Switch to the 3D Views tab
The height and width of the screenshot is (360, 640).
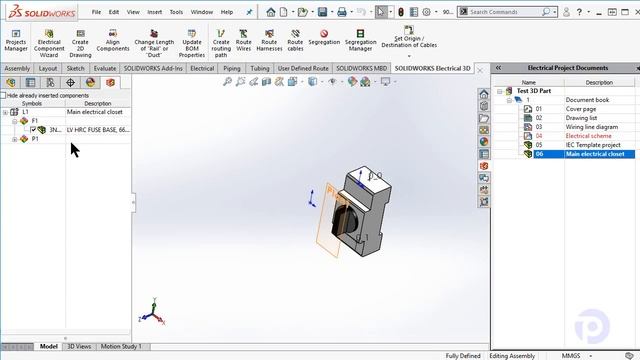(x=79, y=346)
